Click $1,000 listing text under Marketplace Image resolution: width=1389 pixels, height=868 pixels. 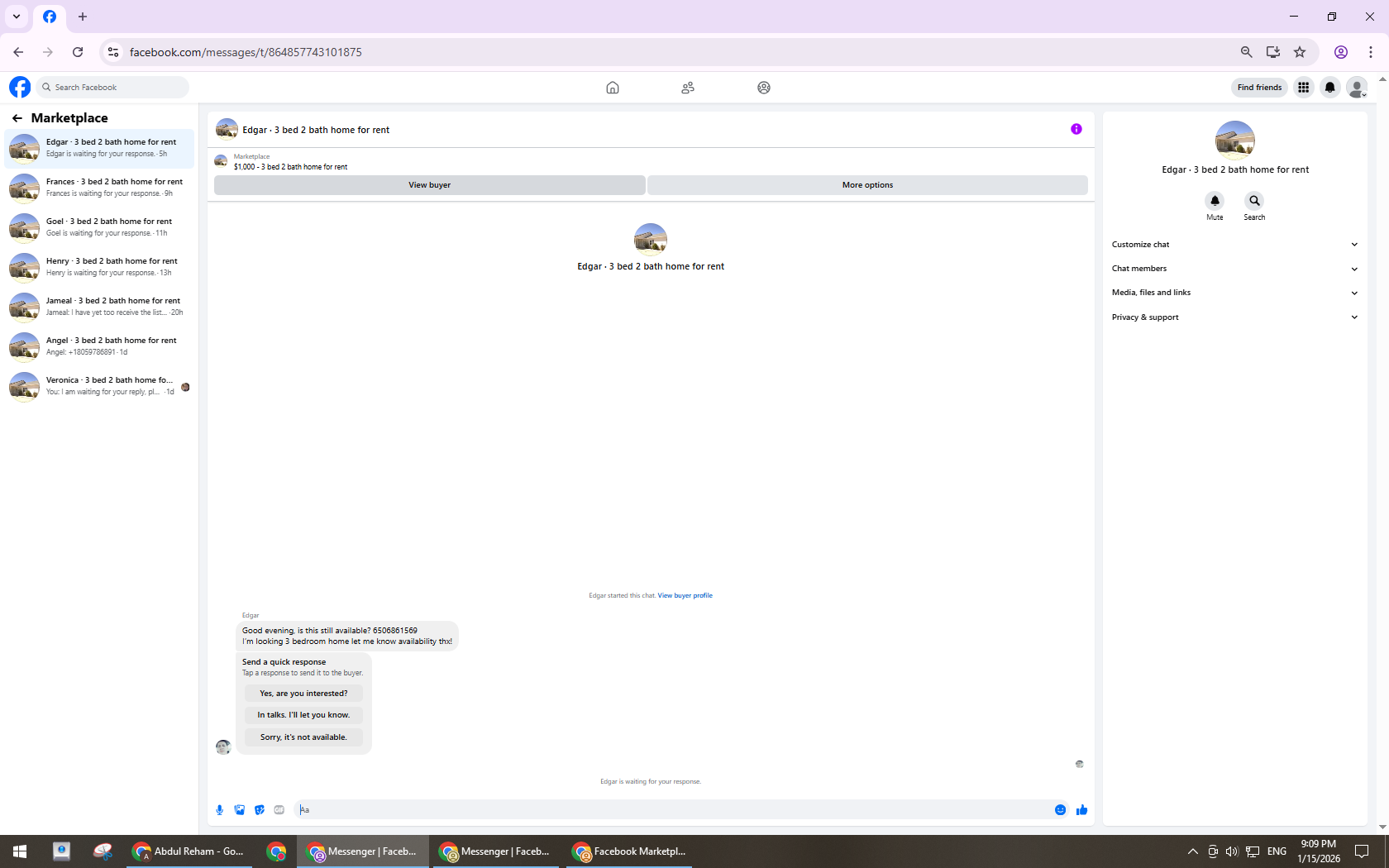click(x=290, y=167)
